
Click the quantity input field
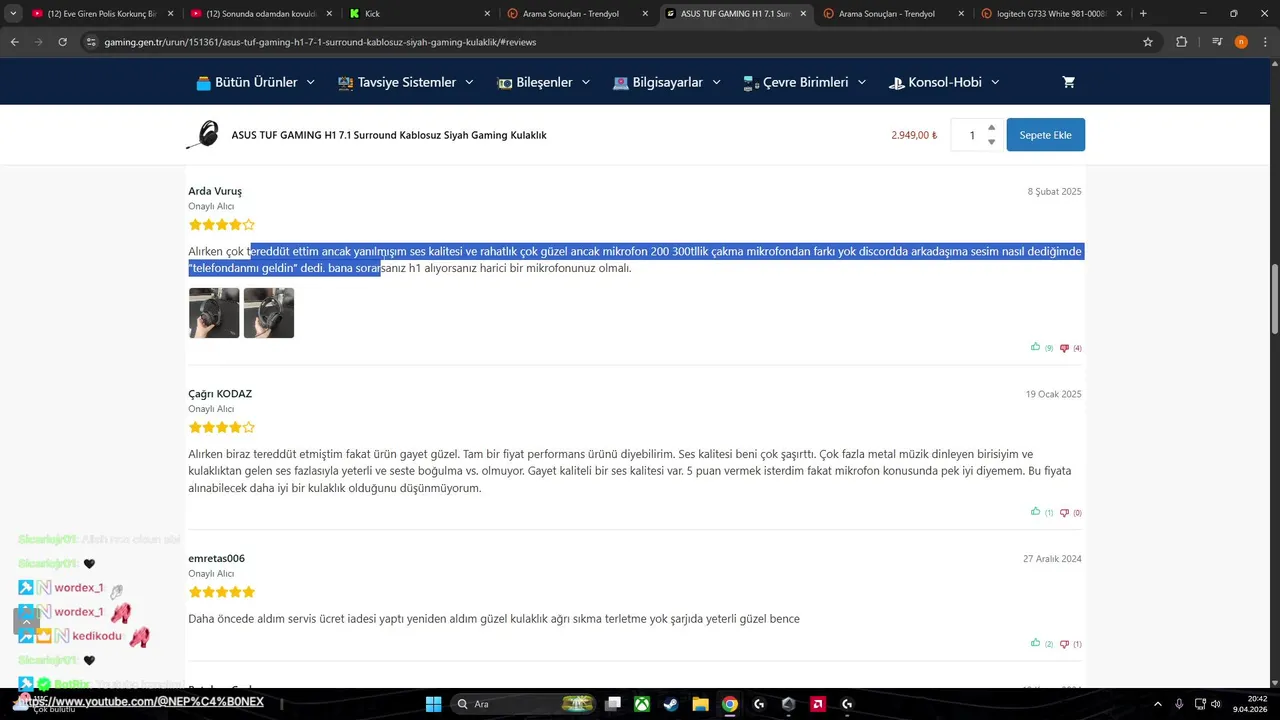[971, 135]
